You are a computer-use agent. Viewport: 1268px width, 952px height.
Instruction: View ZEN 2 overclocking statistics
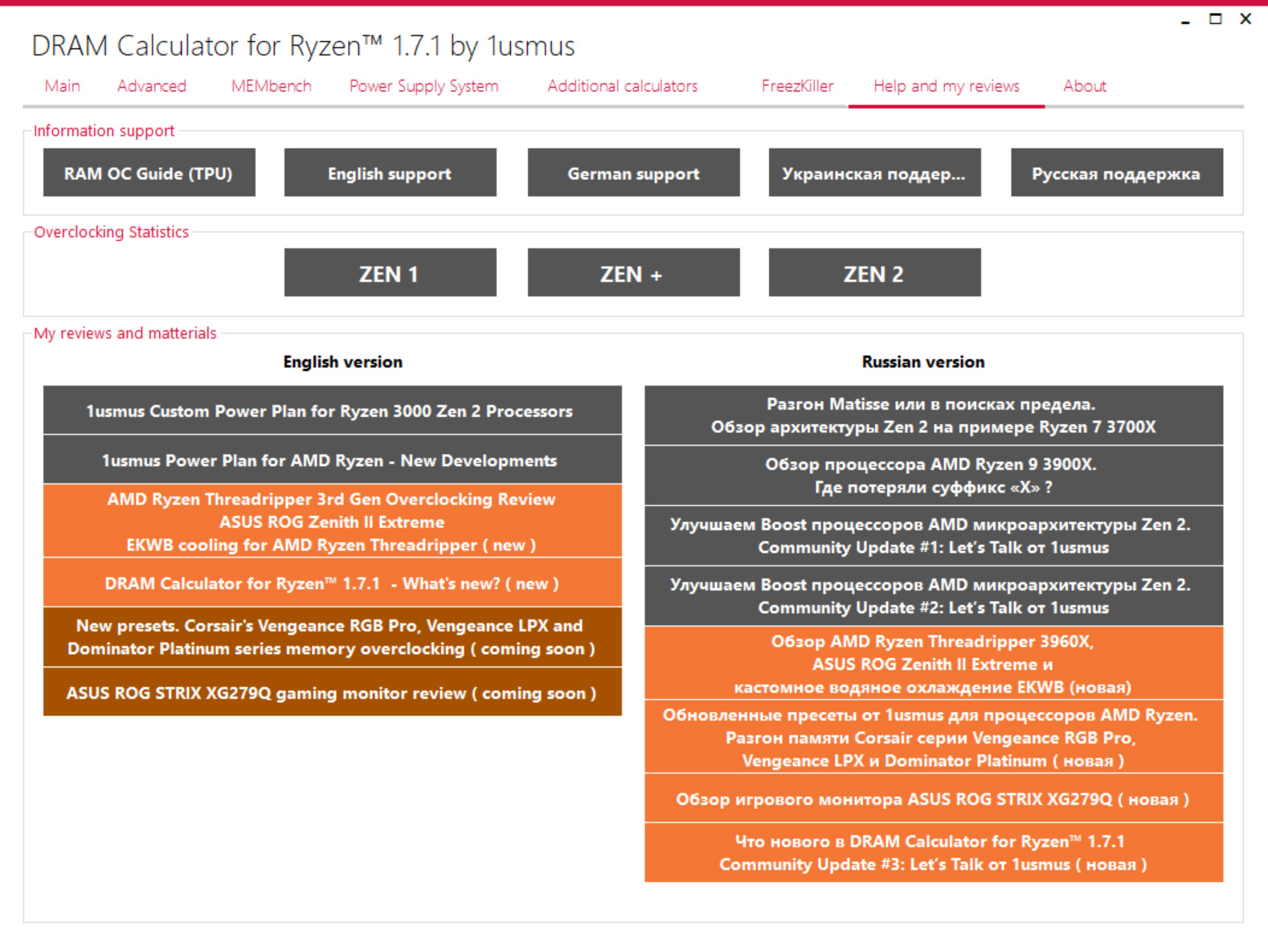(x=875, y=273)
